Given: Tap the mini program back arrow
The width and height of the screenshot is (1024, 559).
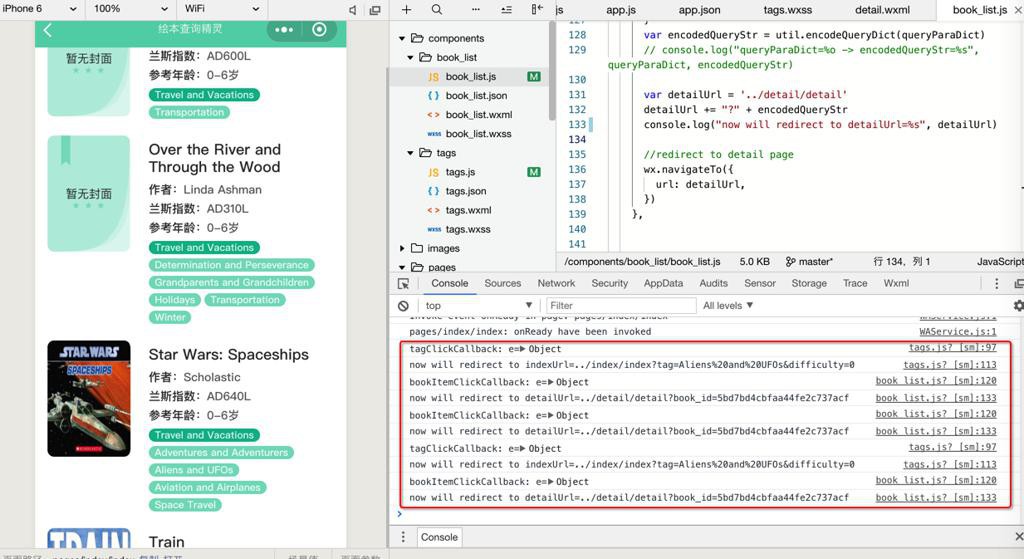Looking at the screenshot, I should click(47, 30).
